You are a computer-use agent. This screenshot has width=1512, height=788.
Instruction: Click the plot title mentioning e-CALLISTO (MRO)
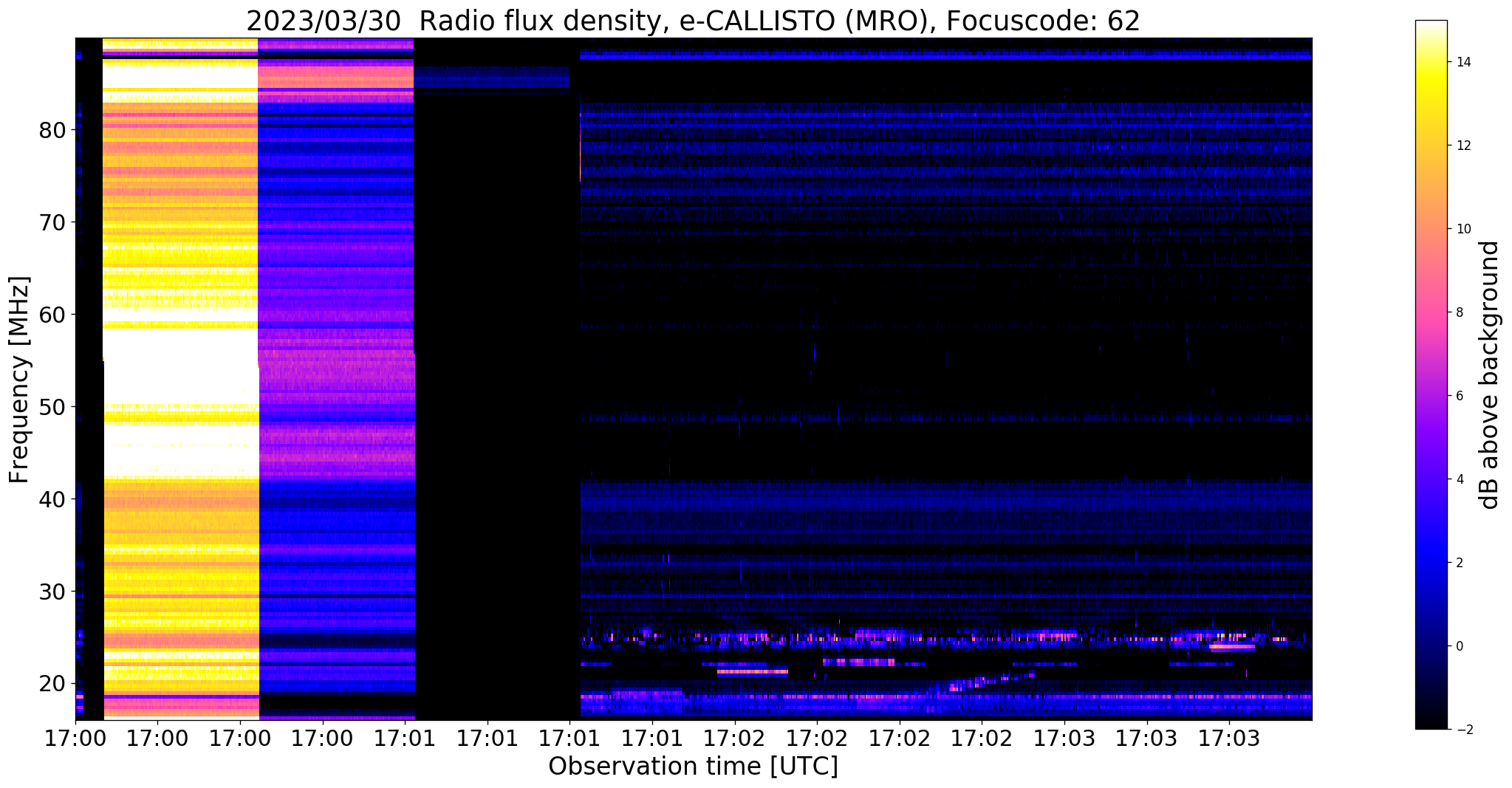pyautogui.click(x=693, y=21)
